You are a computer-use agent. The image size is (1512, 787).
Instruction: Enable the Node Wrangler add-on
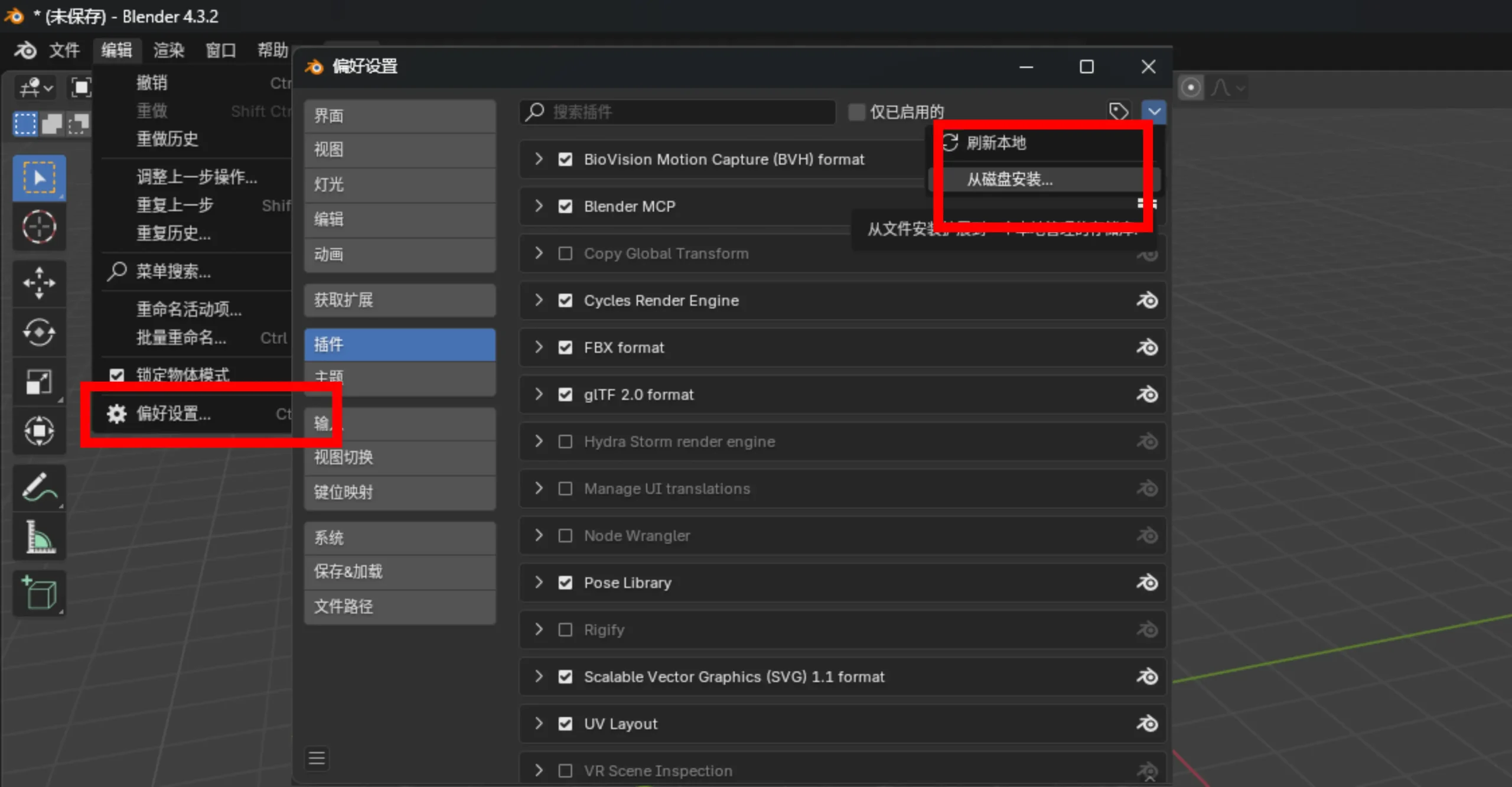point(565,536)
